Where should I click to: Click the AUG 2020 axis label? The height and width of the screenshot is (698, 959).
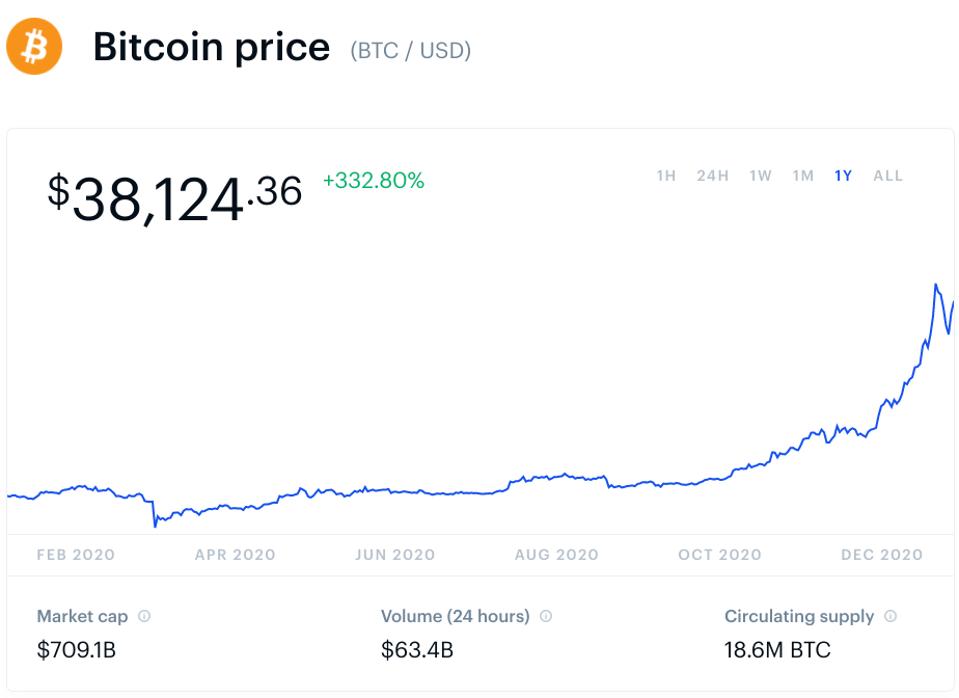pyautogui.click(x=556, y=555)
